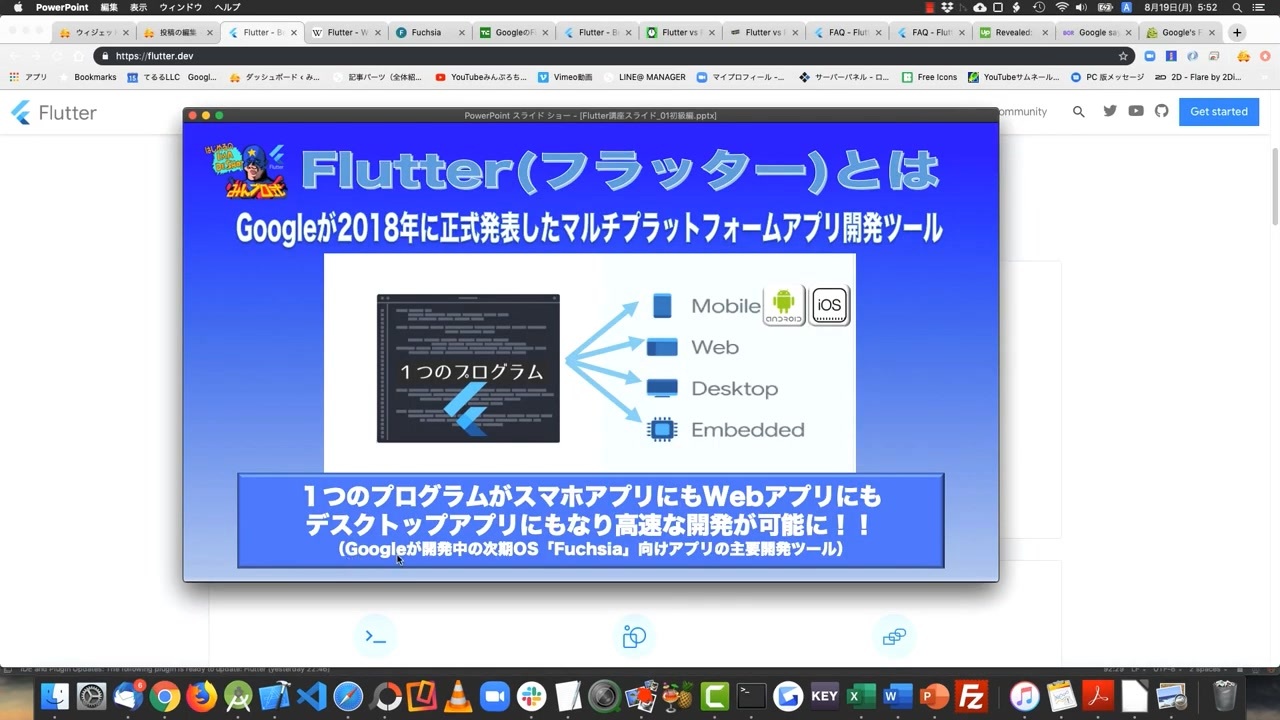This screenshot has width=1280, height=720.
Task: Launch VLC media player from the dock
Action: (x=458, y=695)
